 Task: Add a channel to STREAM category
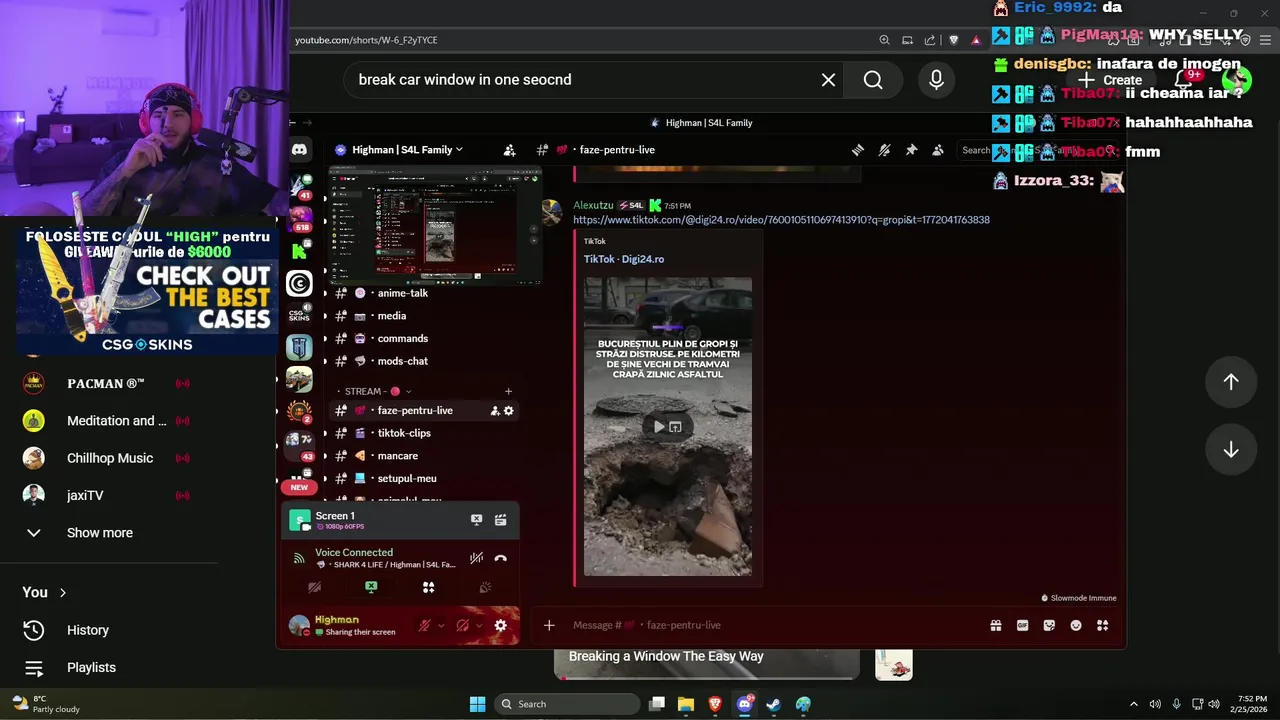(508, 391)
